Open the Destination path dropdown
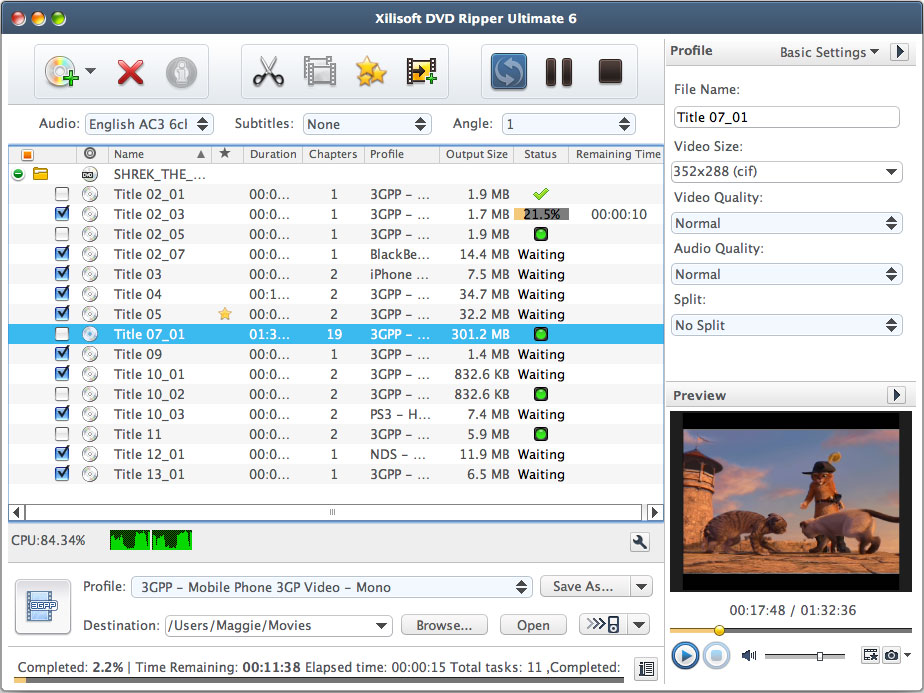924x693 pixels. (279, 625)
